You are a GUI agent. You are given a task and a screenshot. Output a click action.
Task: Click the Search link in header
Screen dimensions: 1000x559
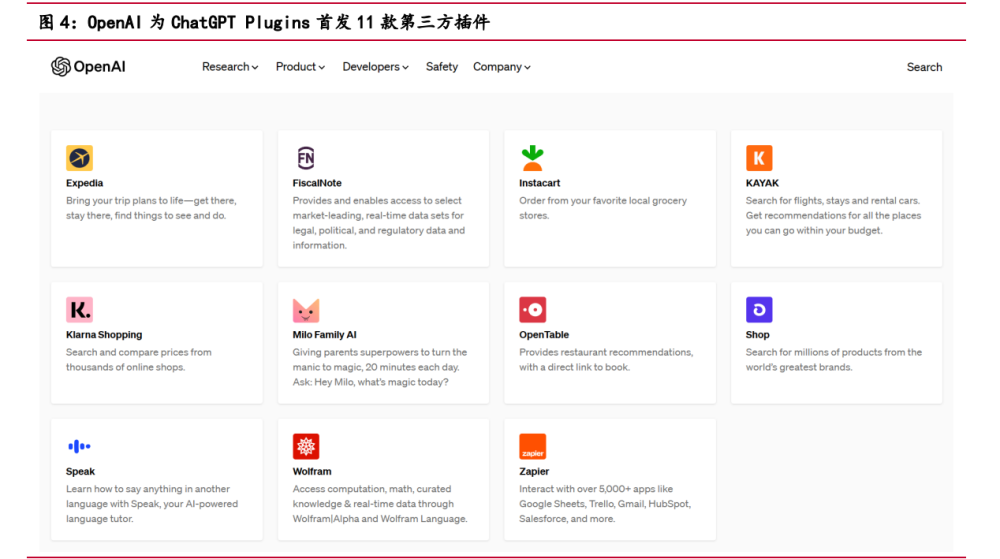[x=924, y=67]
